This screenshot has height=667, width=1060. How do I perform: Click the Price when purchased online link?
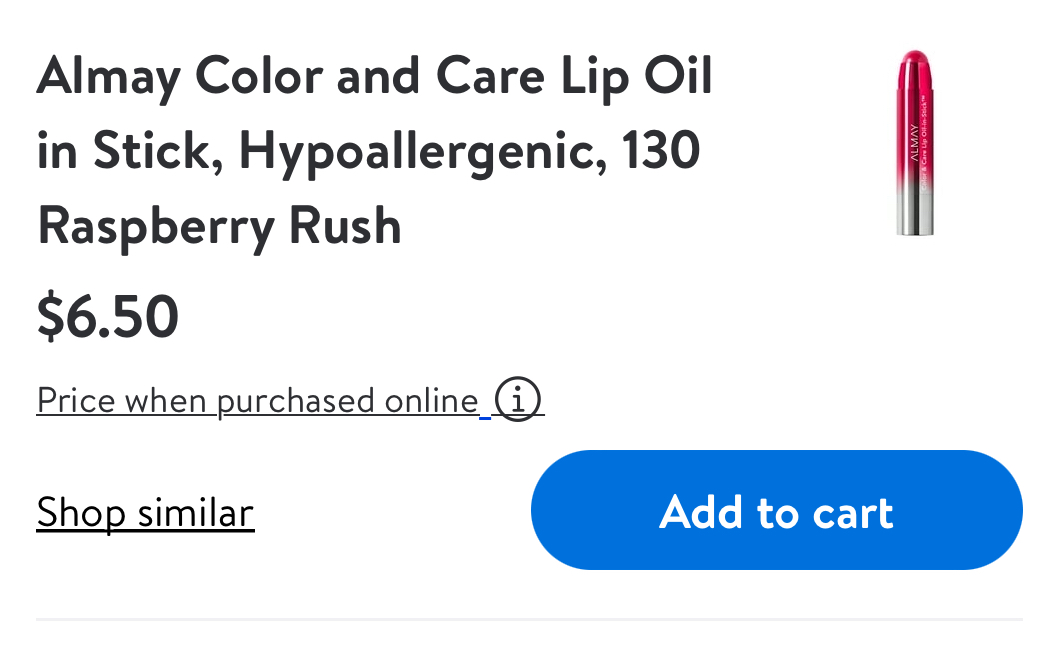[258, 400]
